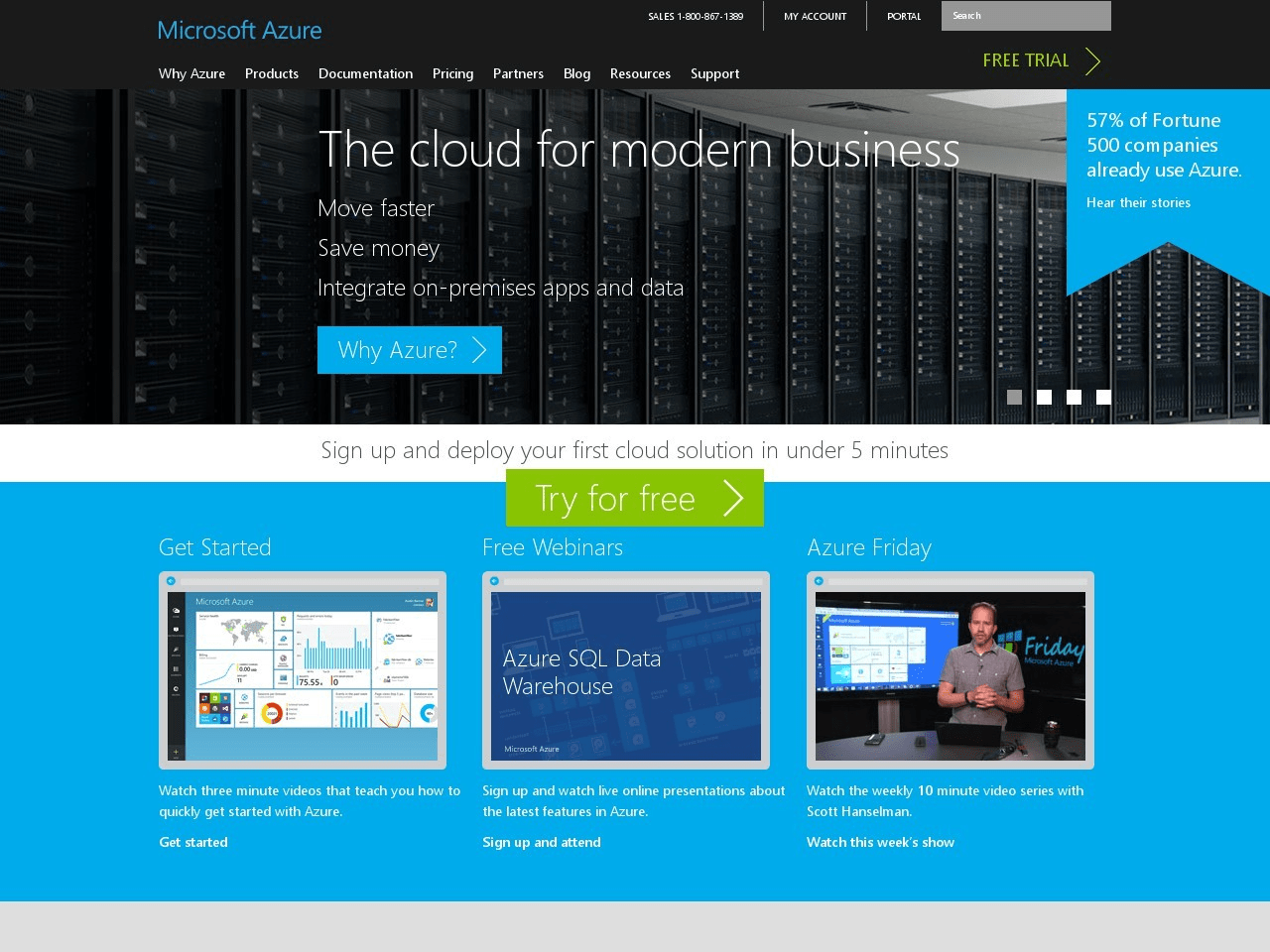Viewport: 1270px width, 952px height.
Task: Click the Sales phone number link
Action: (x=696, y=16)
